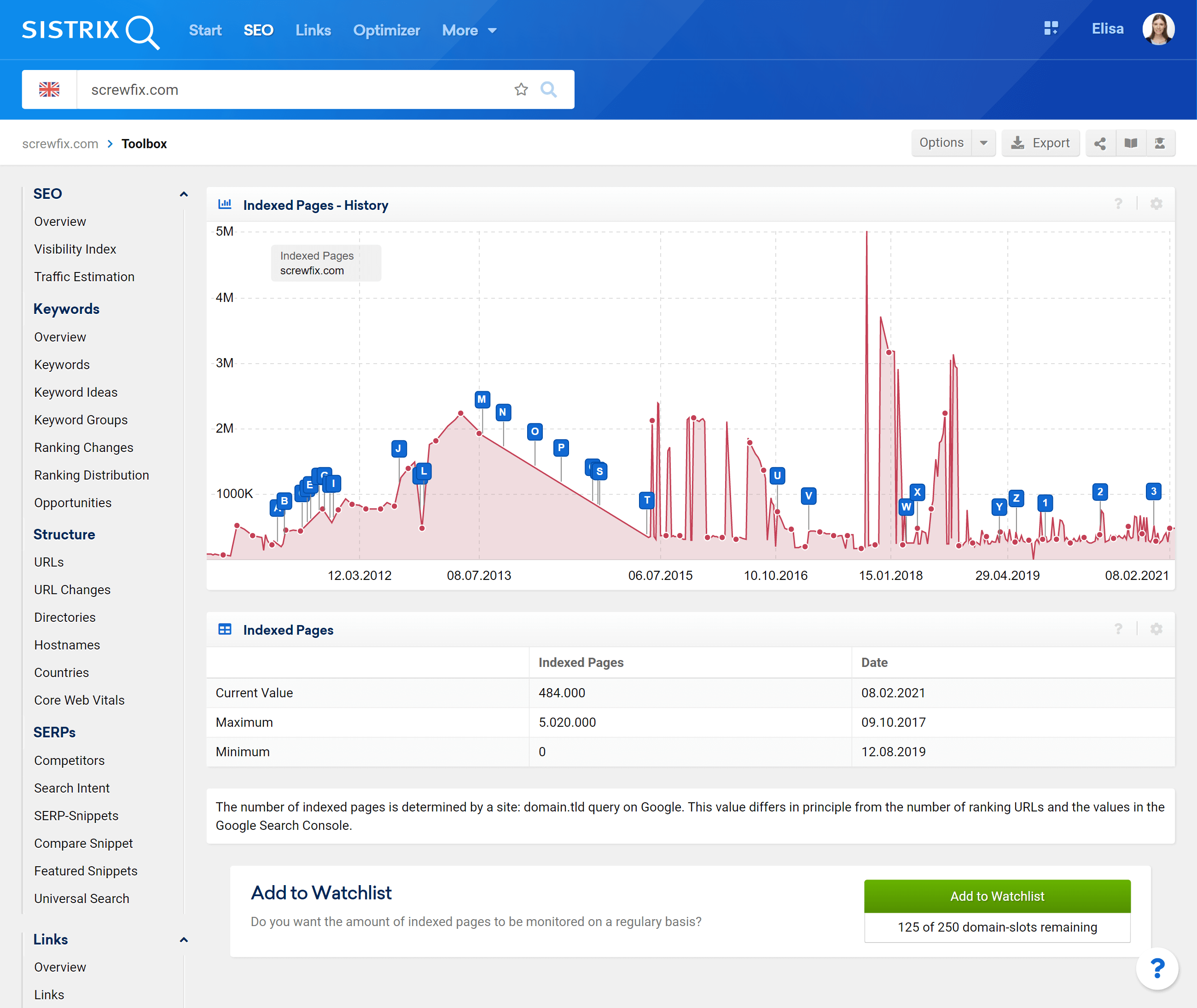This screenshot has height=1008, width=1197.
Task: Select the SEO tab
Action: point(258,30)
